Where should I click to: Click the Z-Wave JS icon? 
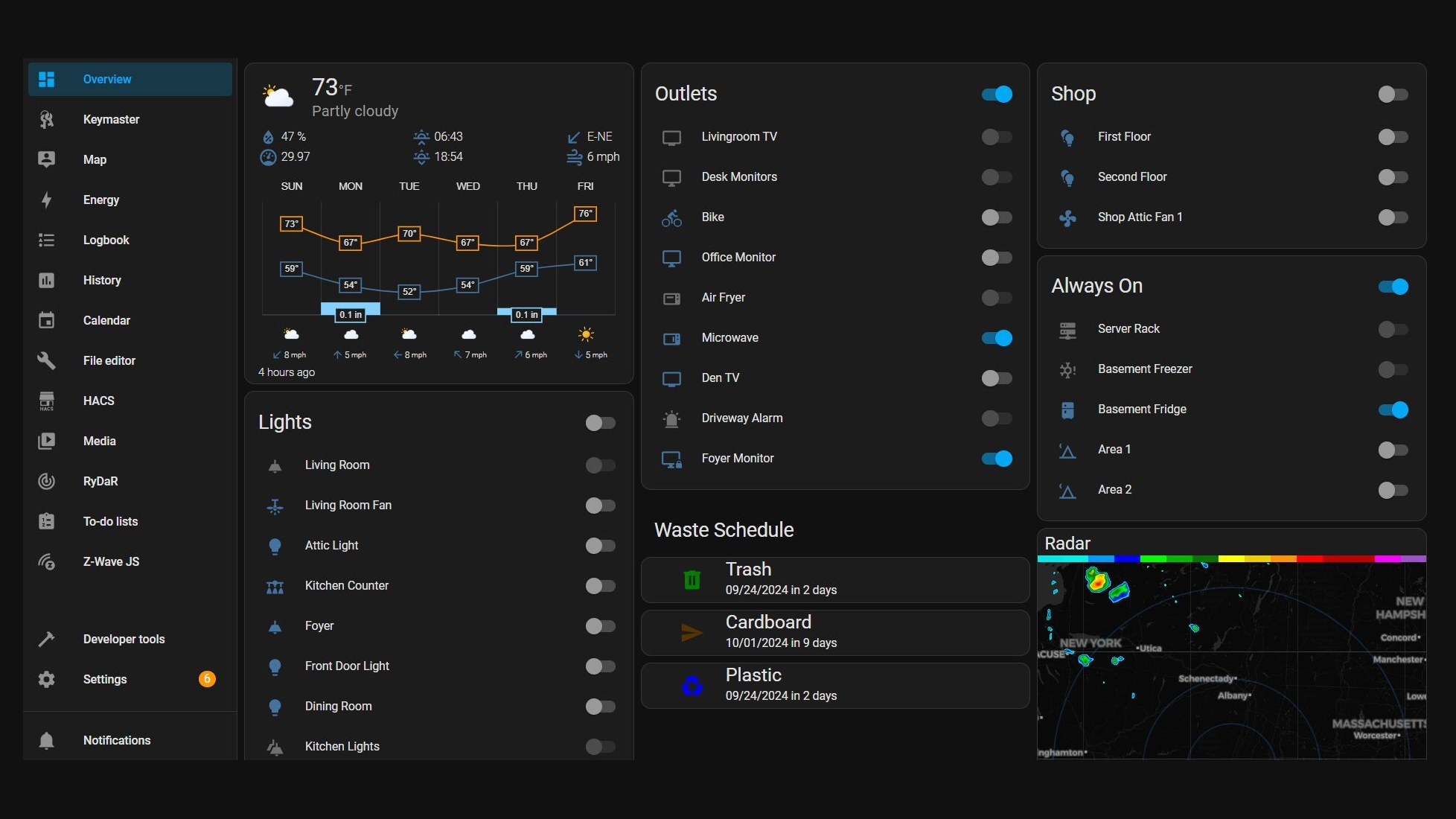click(46, 561)
